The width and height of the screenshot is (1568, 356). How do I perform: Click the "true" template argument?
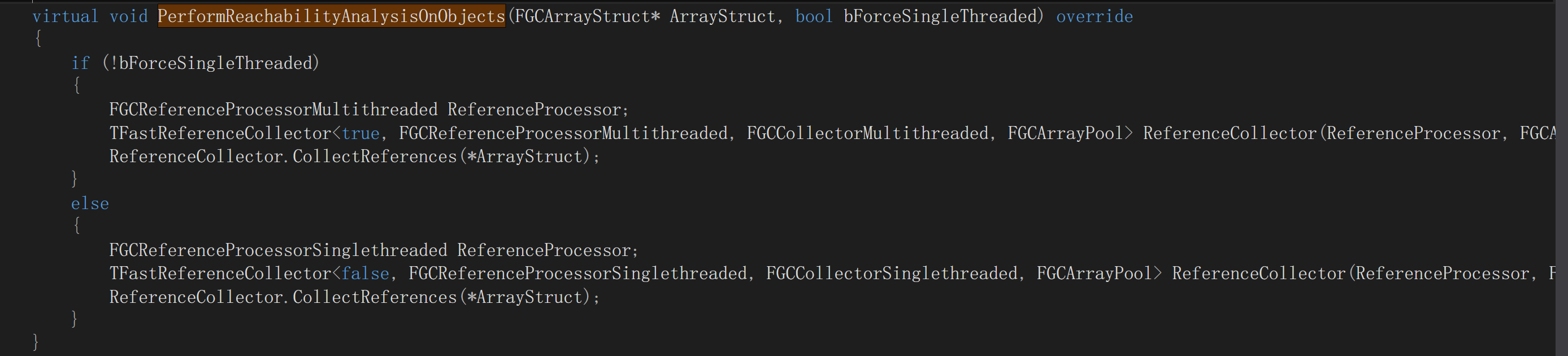360,133
